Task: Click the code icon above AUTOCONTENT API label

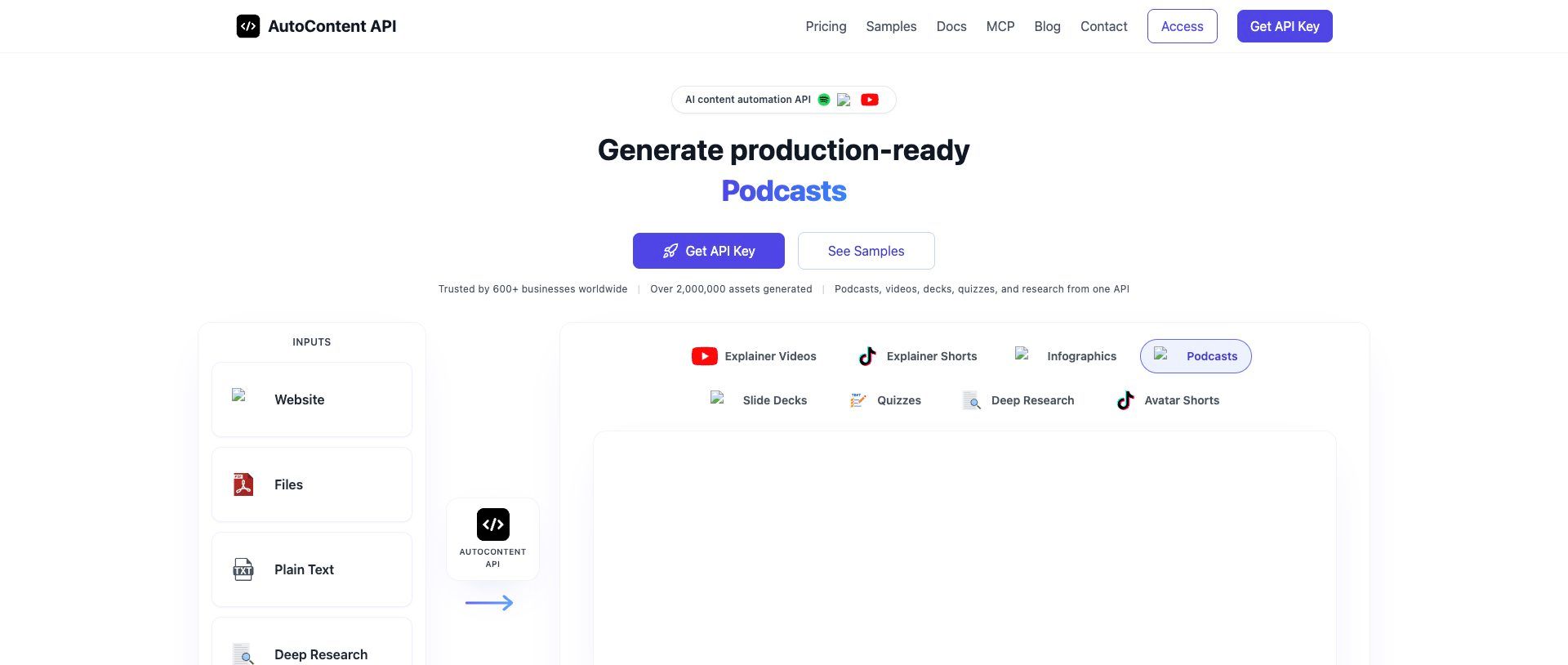Action: coord(493,524)
